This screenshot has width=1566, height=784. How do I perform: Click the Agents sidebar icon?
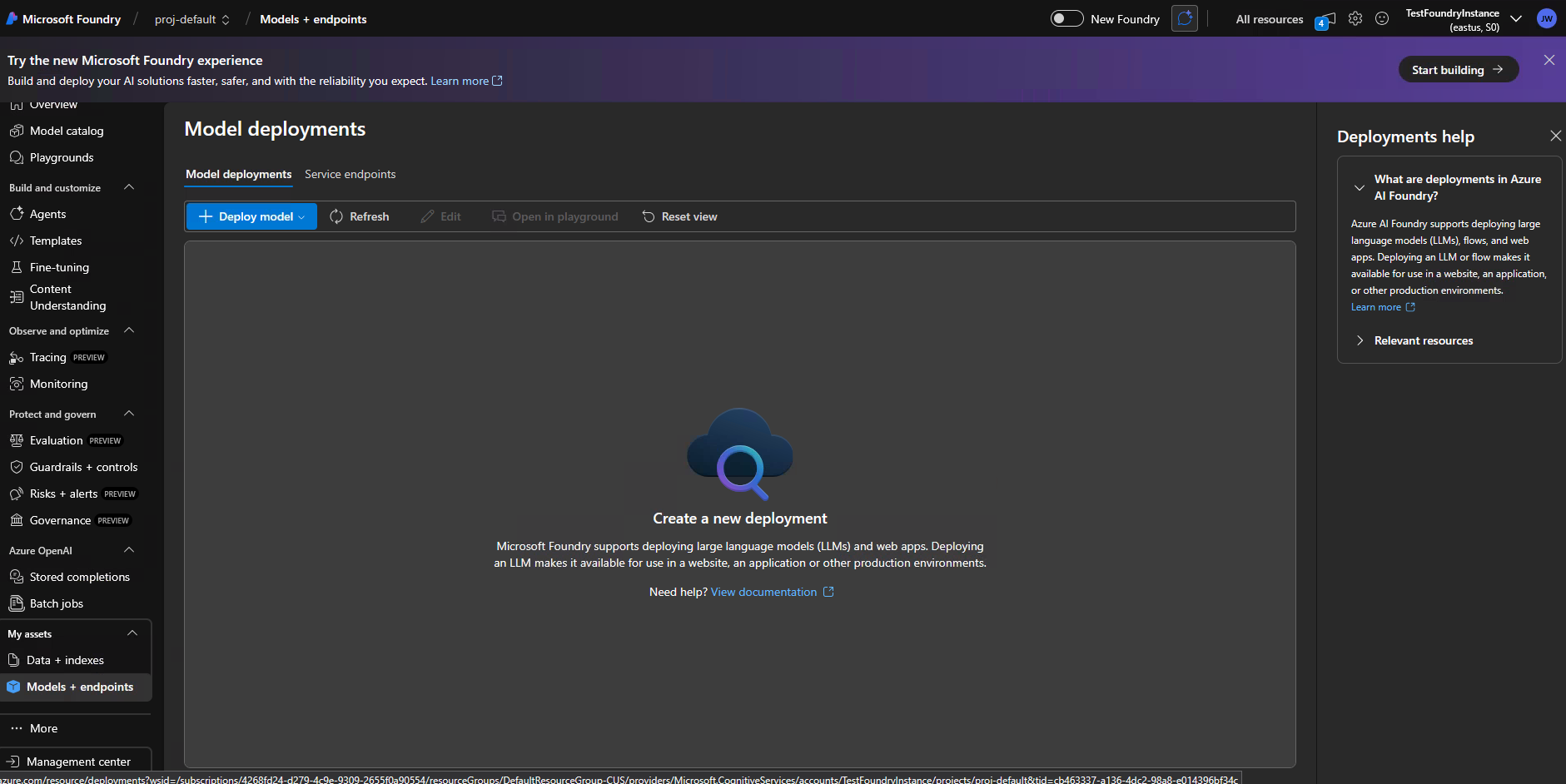pos(17,214)
